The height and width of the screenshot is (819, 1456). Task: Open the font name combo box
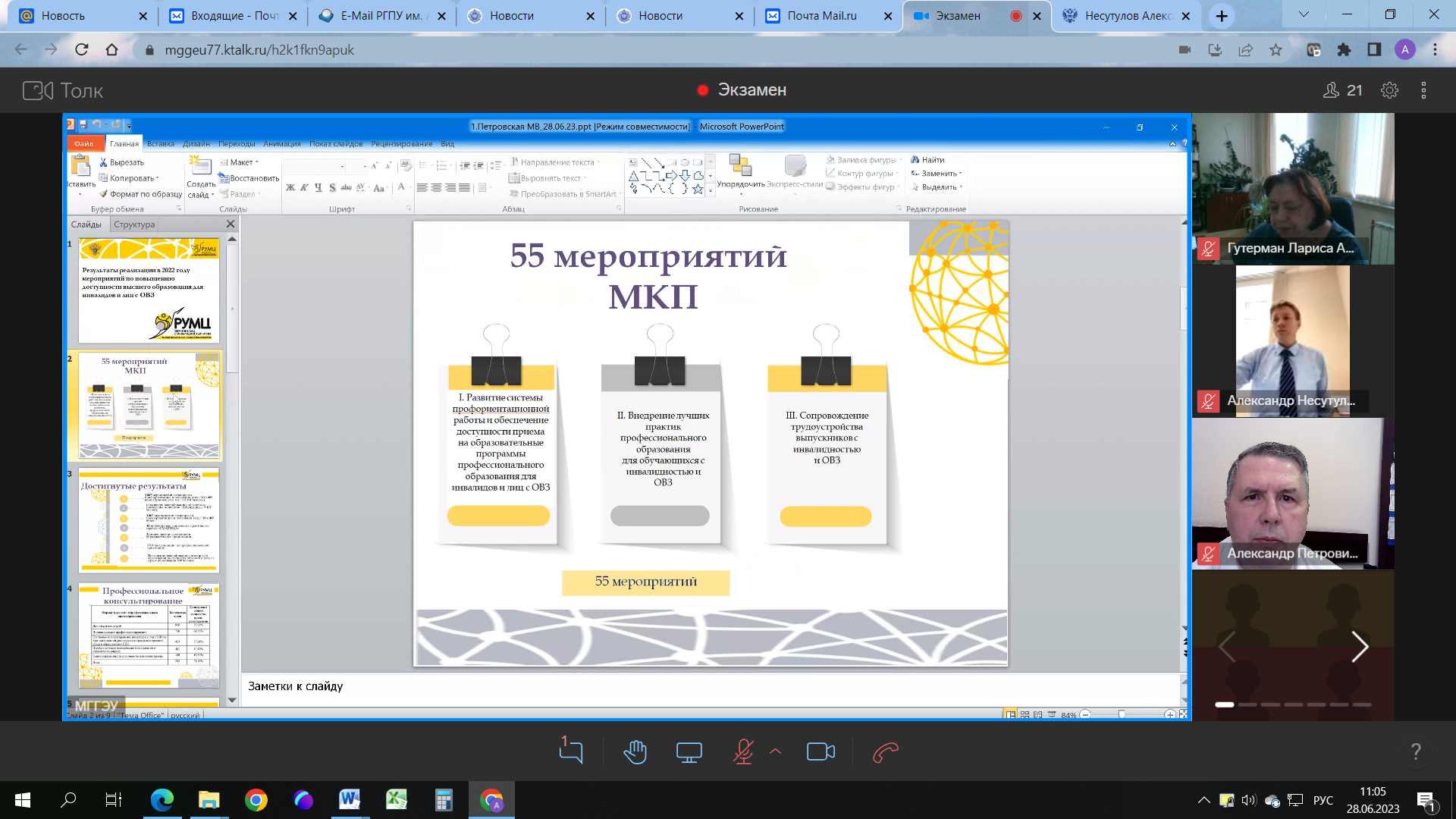[x=315, y=166]
